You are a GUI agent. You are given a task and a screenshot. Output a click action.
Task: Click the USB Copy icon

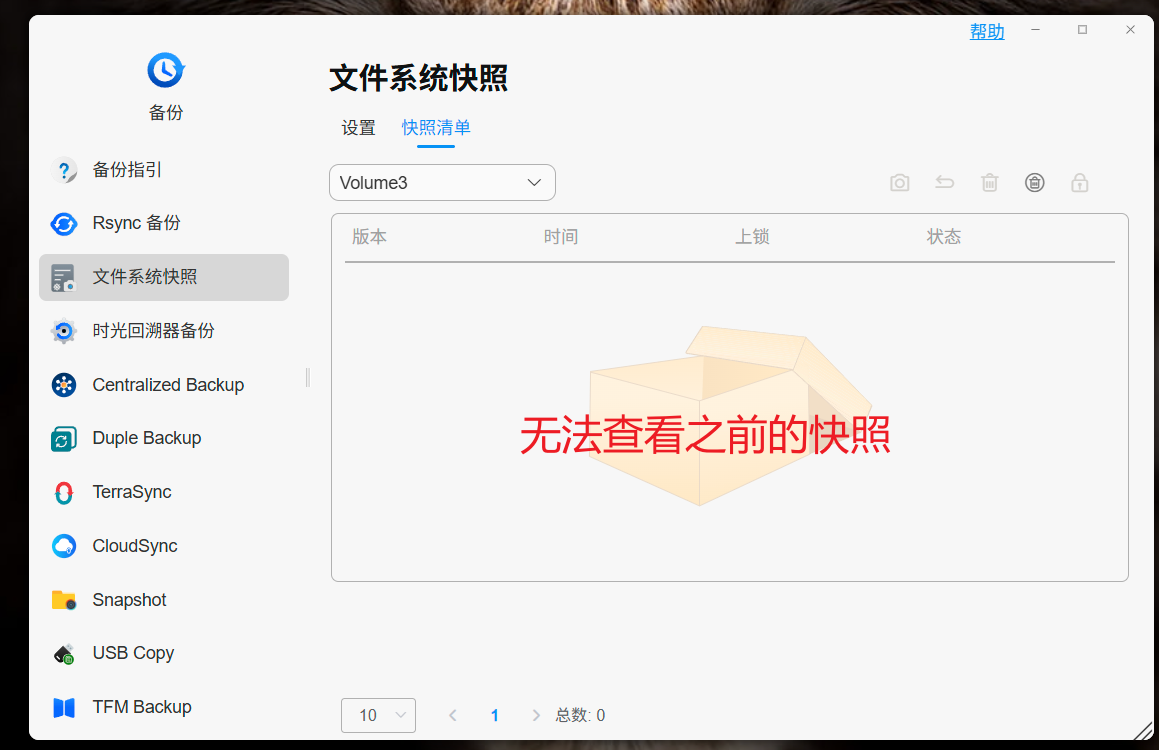click(64, 654)
